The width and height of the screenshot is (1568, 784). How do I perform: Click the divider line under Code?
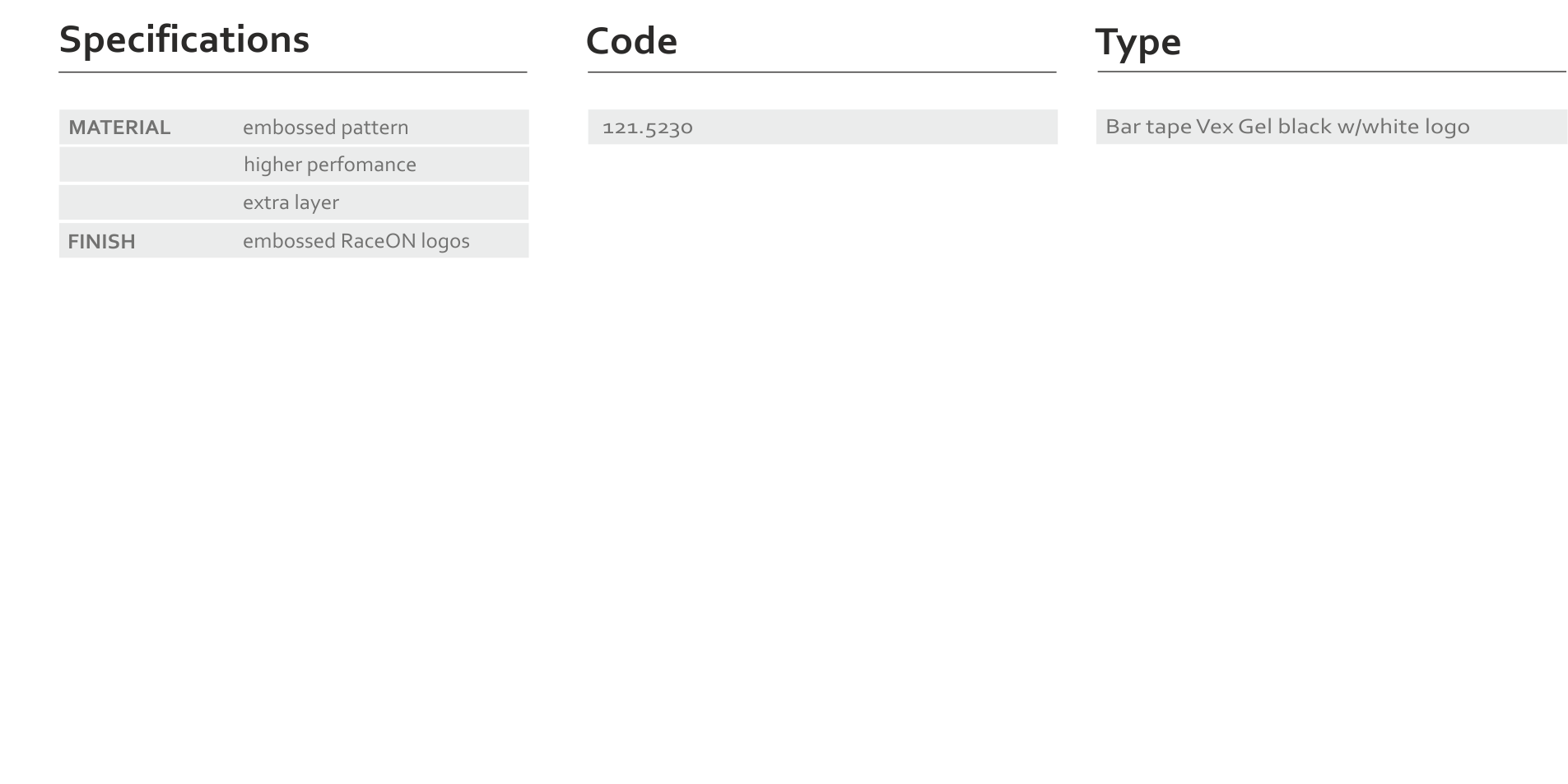coord(822,72)
